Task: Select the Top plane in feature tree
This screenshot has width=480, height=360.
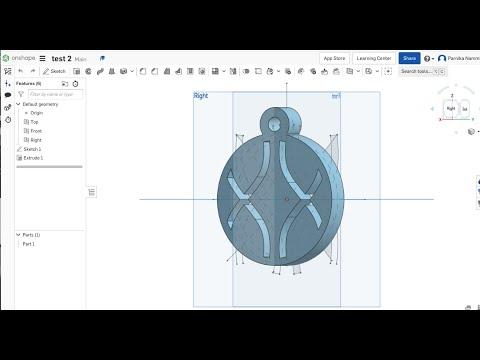Action: 34,122
